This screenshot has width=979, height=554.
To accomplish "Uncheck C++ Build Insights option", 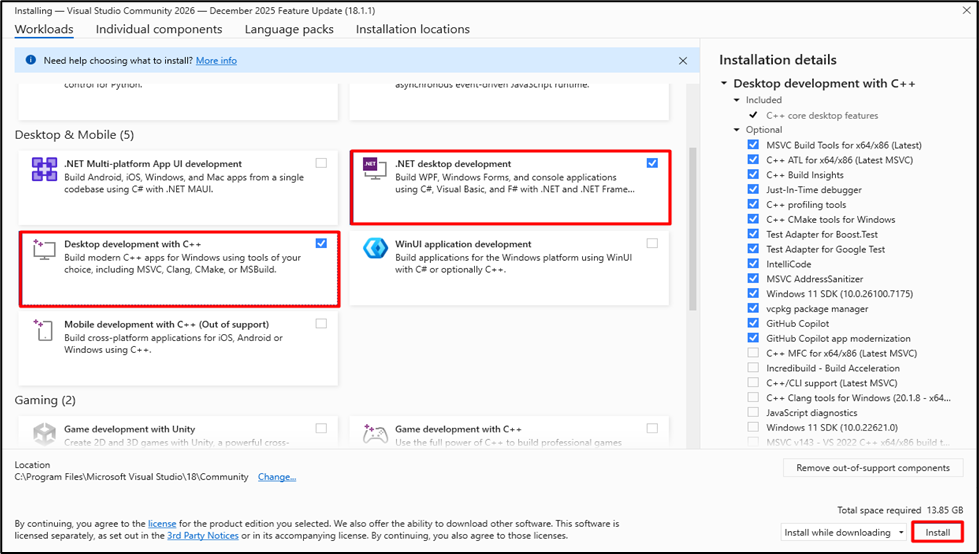I will pyautogui.click(x=753, y=174).
